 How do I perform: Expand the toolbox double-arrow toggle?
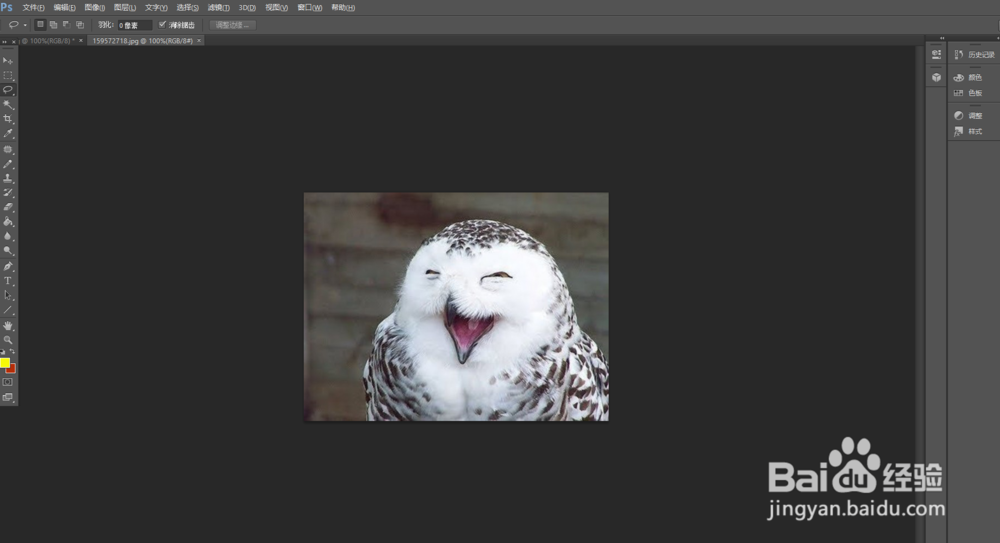(x=4, y=42)
